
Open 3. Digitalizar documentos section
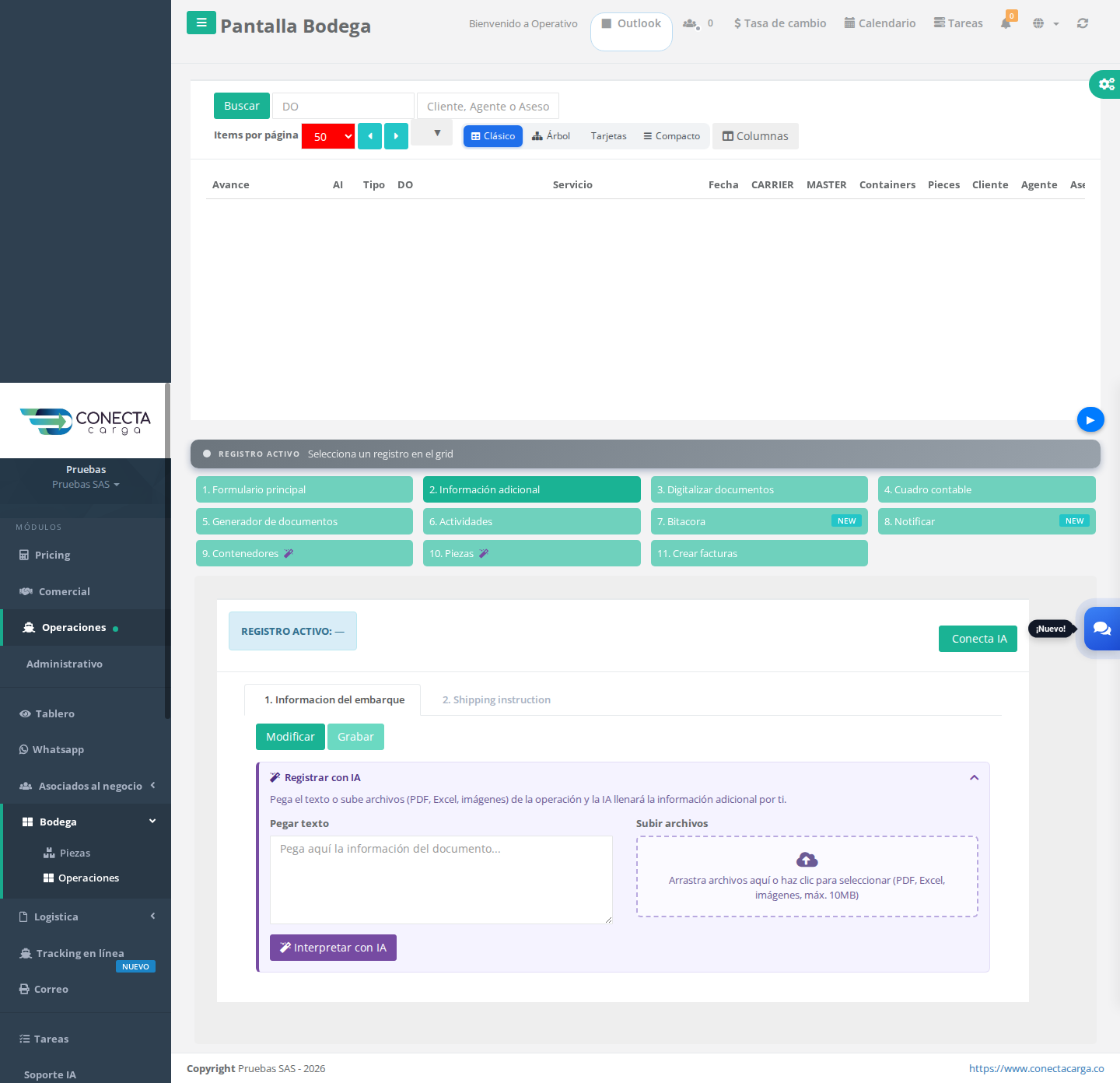coord(759,489)
